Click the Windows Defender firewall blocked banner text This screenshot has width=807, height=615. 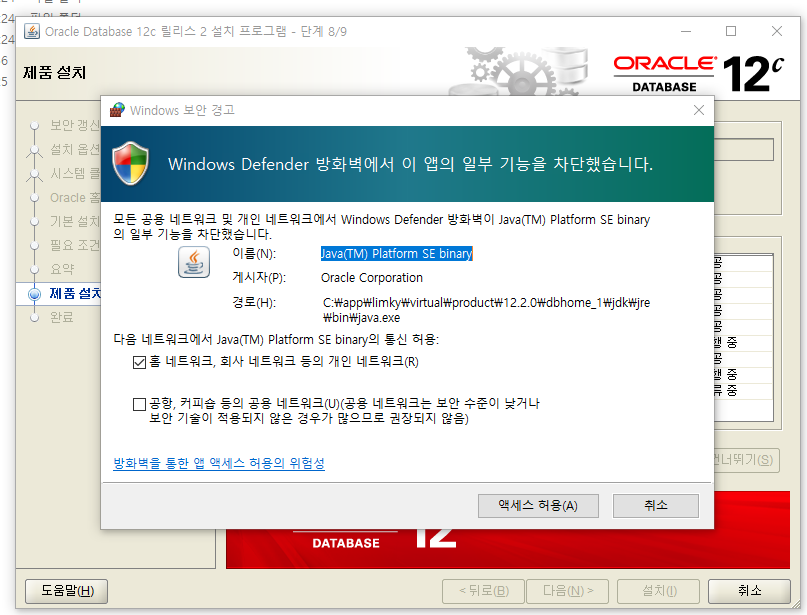[410, 164]
